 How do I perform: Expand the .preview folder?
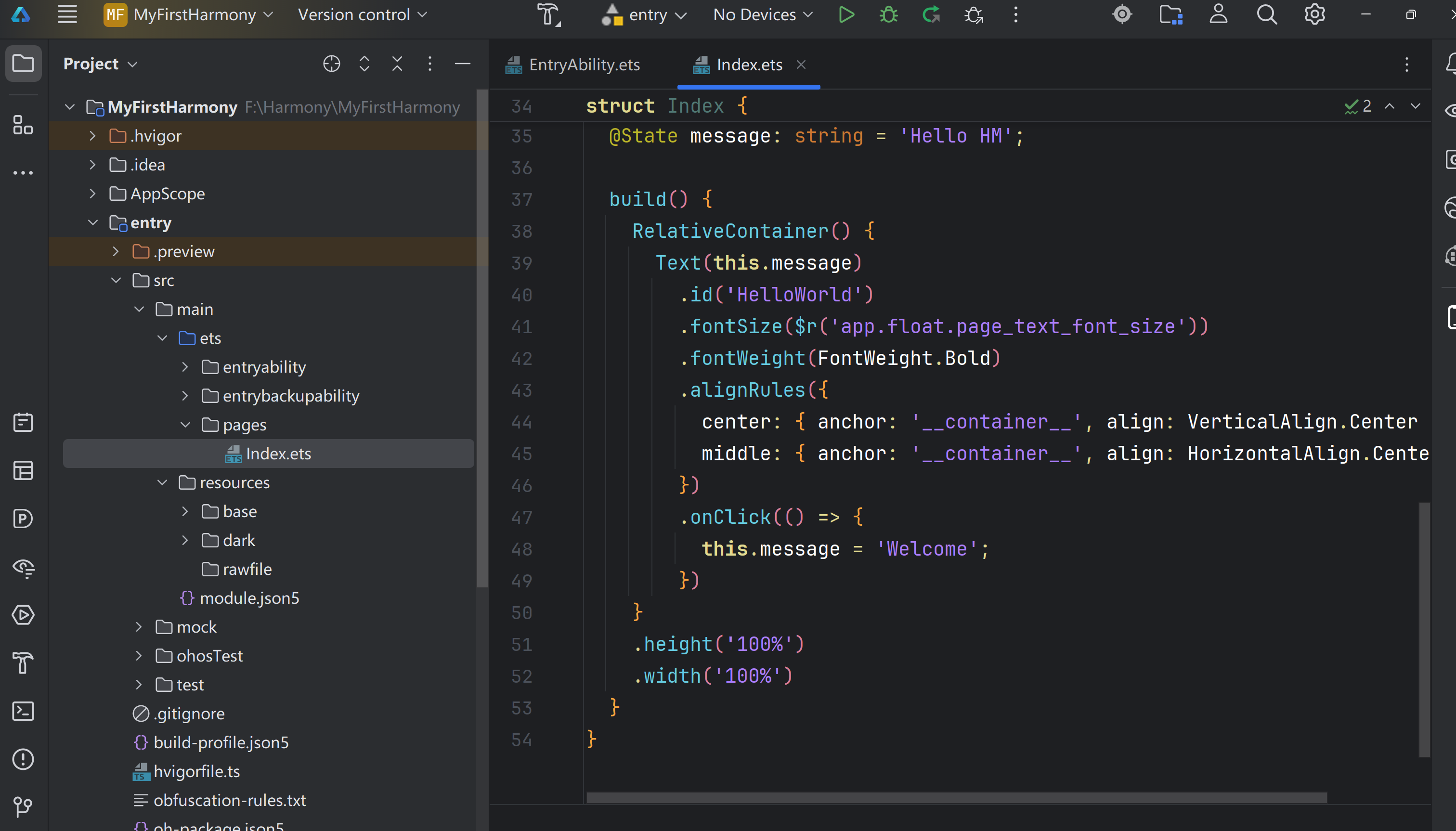[116, 252]
